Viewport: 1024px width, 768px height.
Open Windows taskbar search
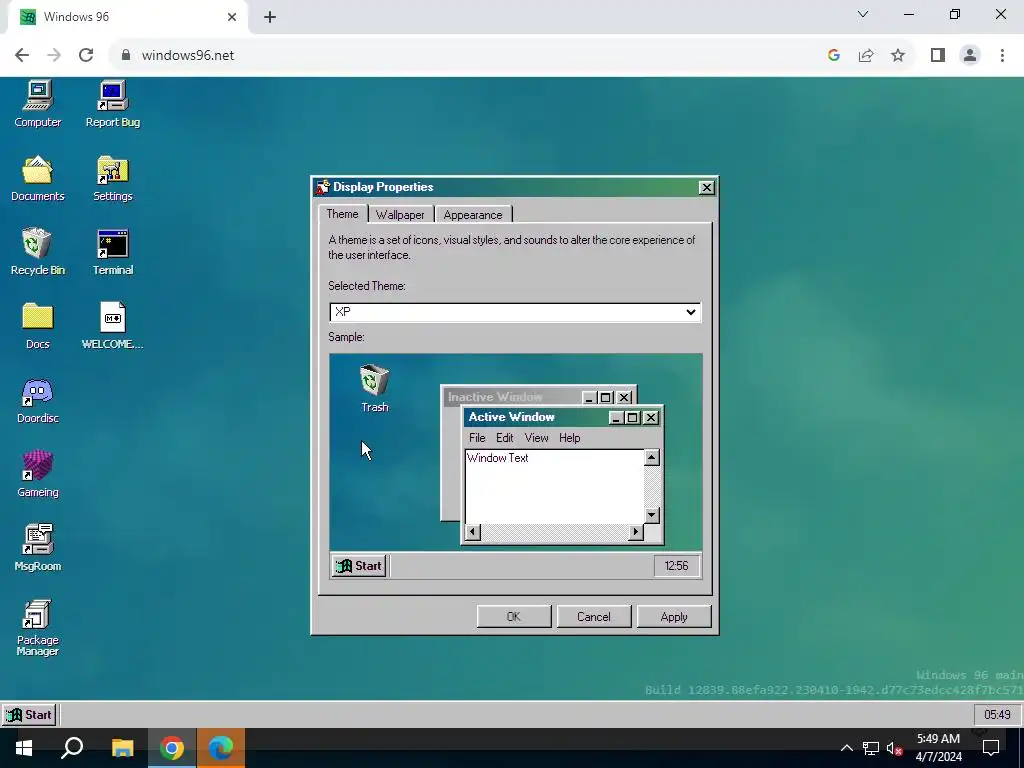click(x=72, y=748)
